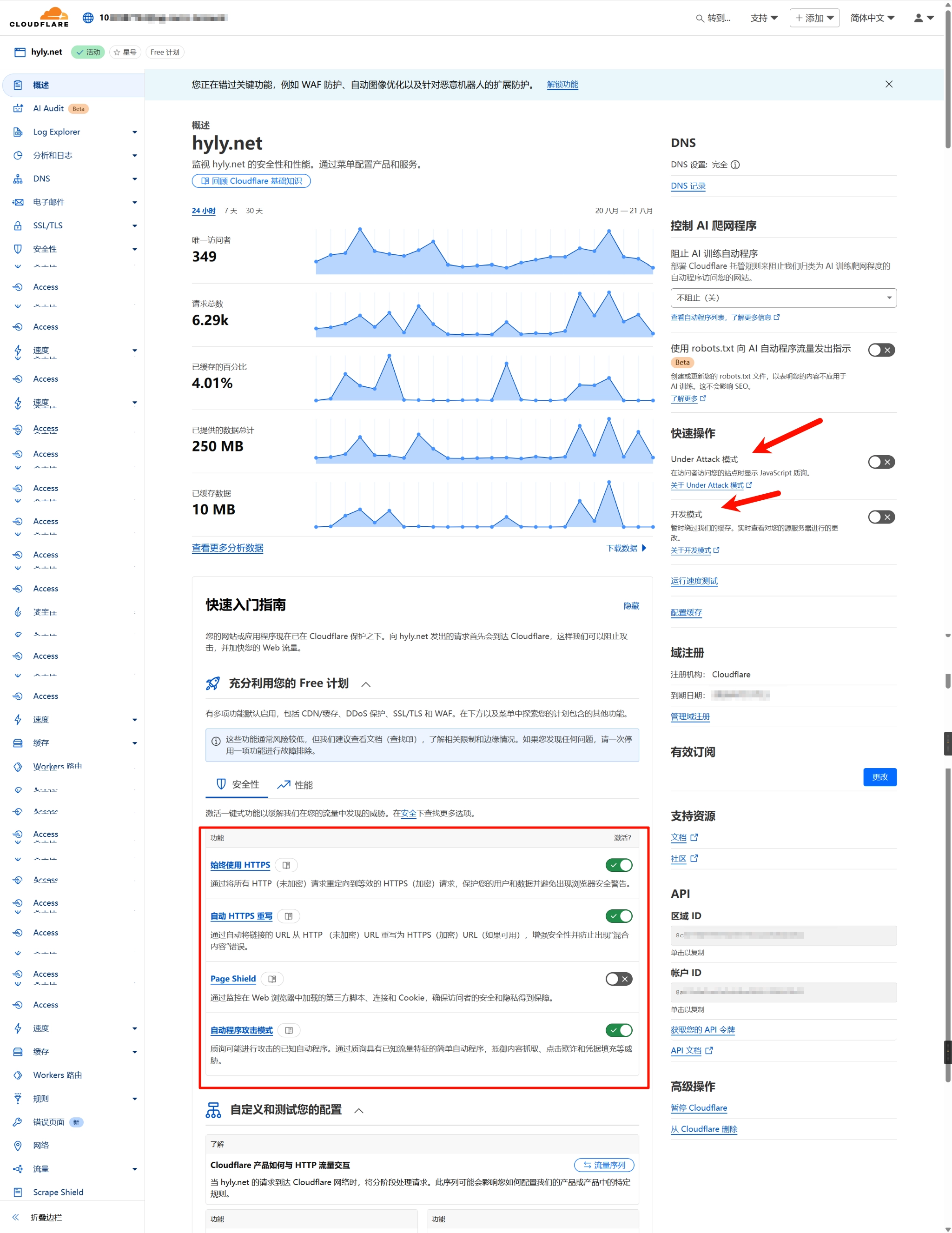Open the docs book icon beside Page Shield
This screenshot has width=952, height=1233.
pyautogui.click(x=272, y=979)
